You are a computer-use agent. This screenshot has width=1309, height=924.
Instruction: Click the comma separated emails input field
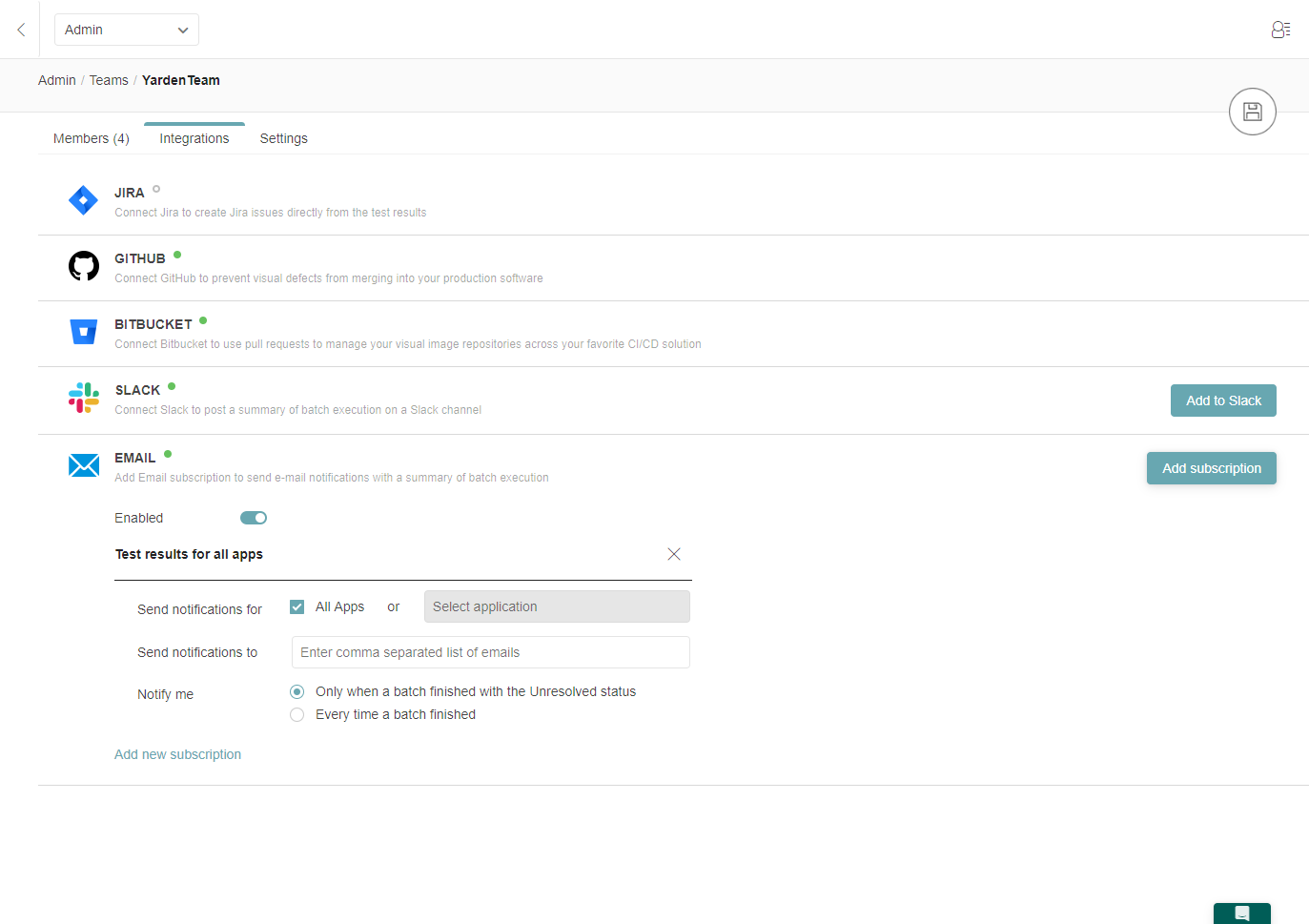(490, 652)
